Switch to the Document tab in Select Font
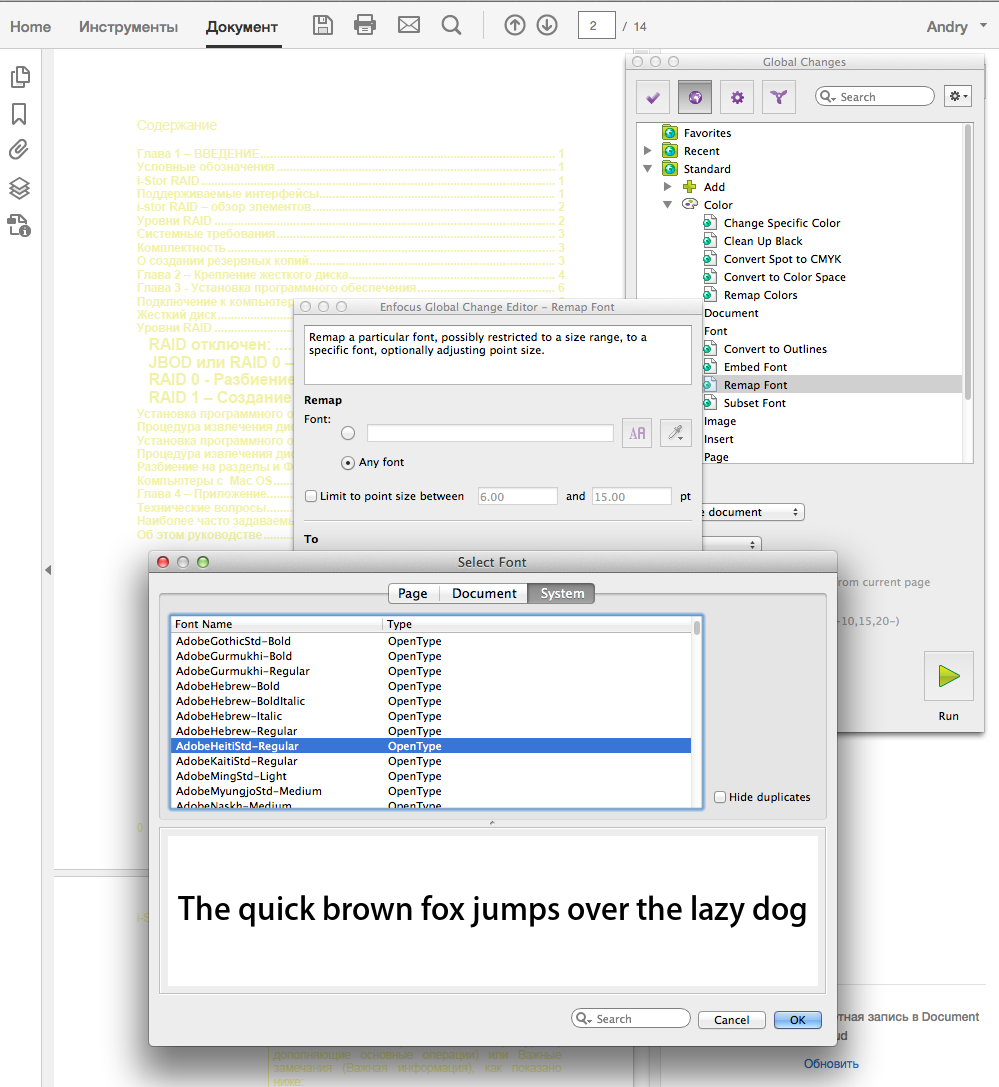Image resolution: width=999 pixels, height=1087 pixels. 484,593
